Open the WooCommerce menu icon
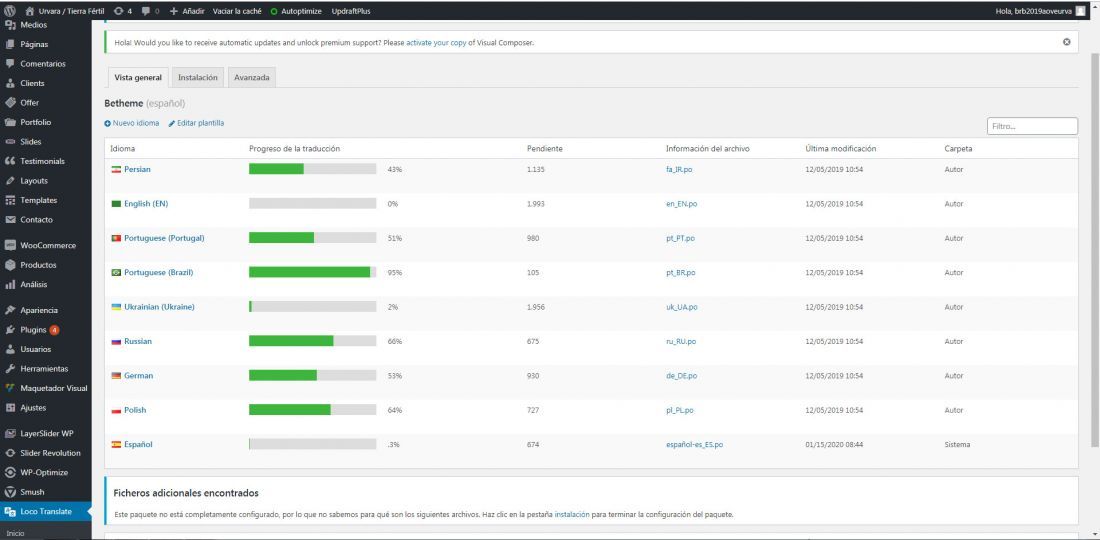Image resolution: width=1100 pixels, height=540 pixels. 10,245
